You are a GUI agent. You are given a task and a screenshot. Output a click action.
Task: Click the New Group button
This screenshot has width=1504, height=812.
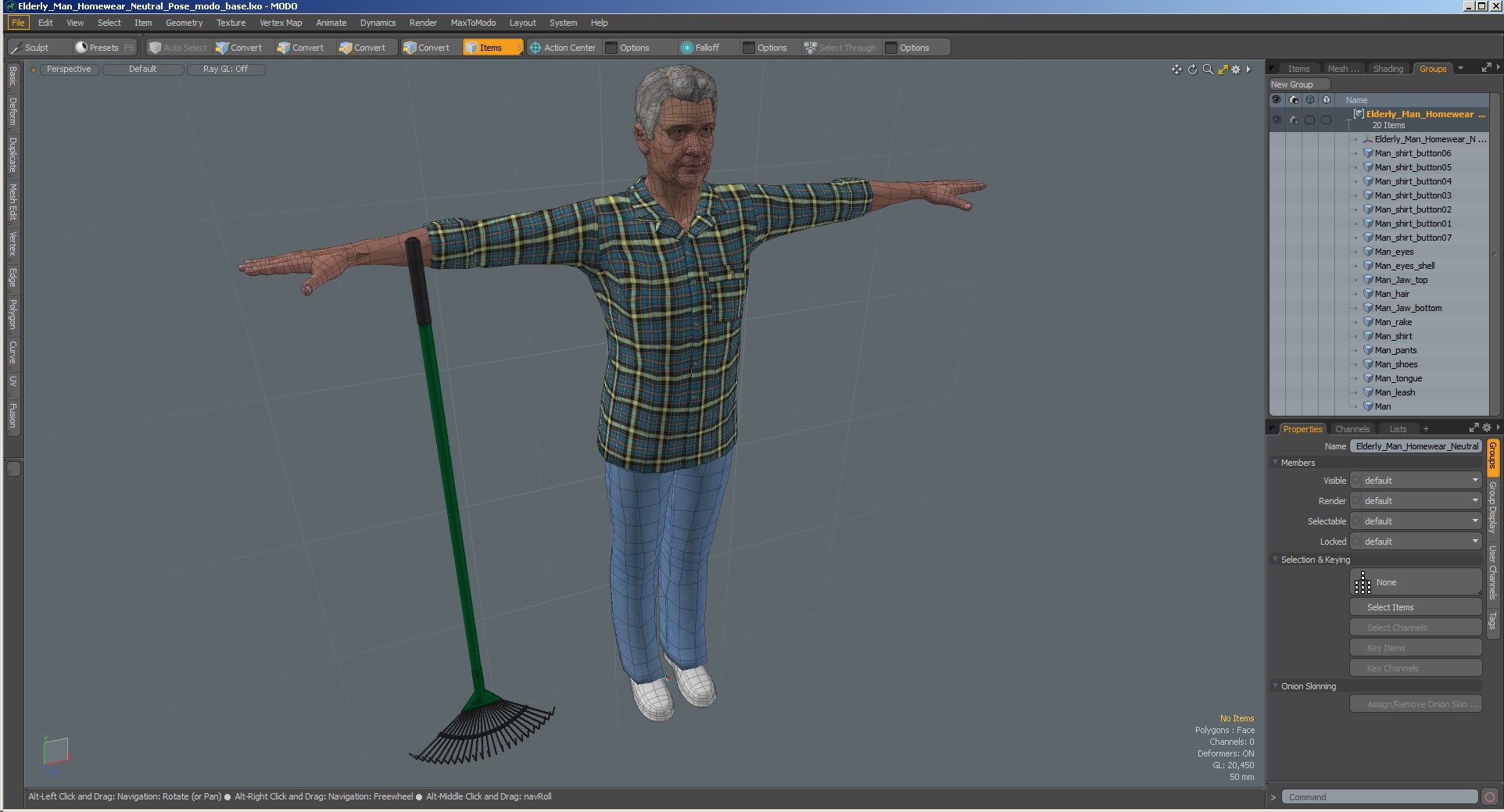point(1299,84)
